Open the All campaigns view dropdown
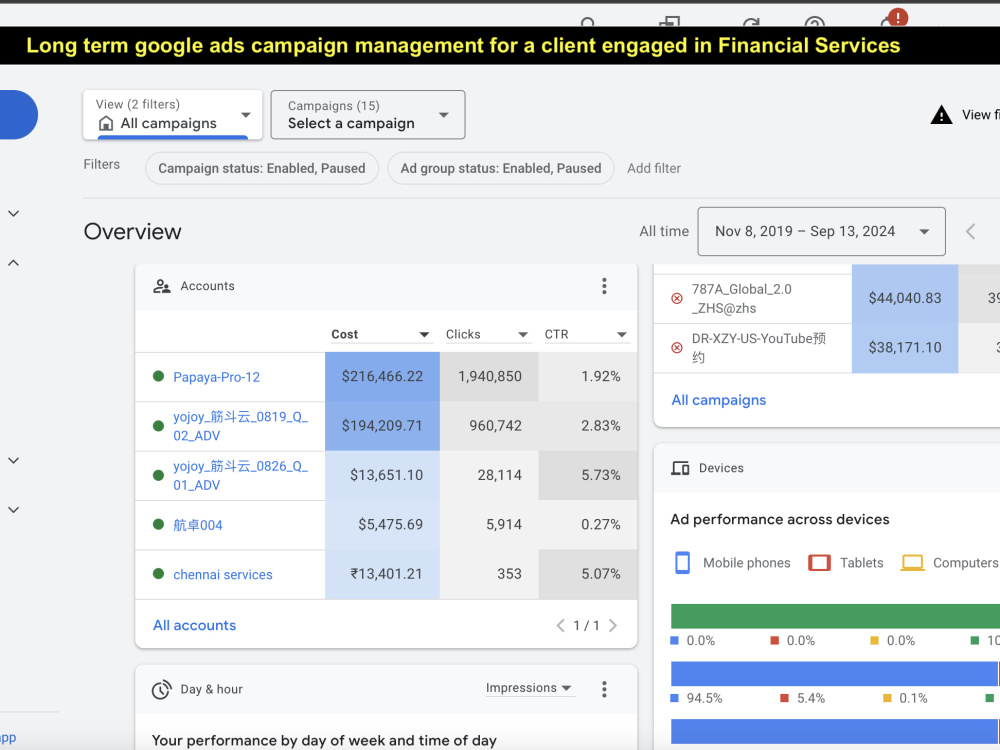This screenshot has width=1000, height=750. [173, 115]
